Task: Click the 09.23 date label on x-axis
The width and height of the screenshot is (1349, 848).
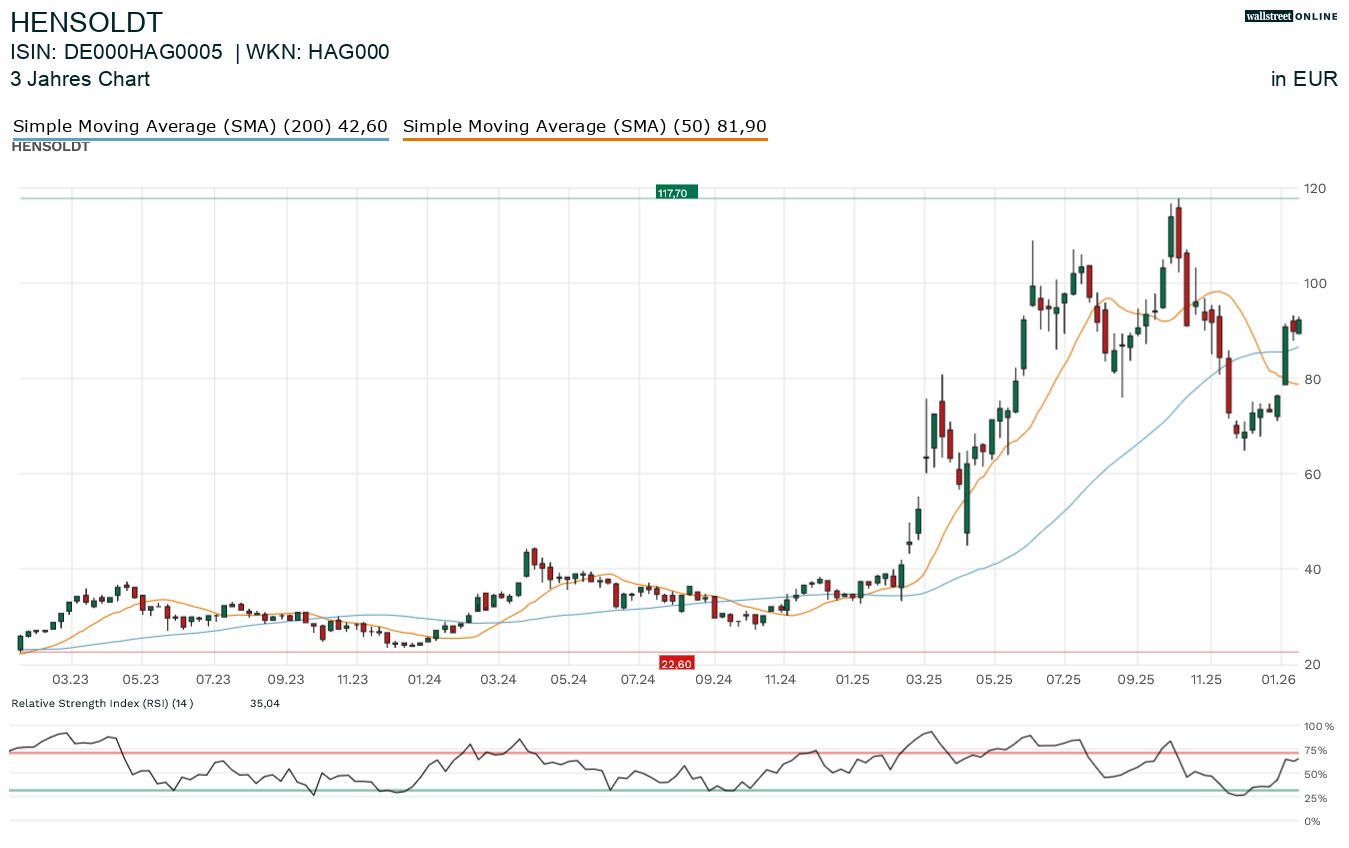Action: [x=285, y=680]
